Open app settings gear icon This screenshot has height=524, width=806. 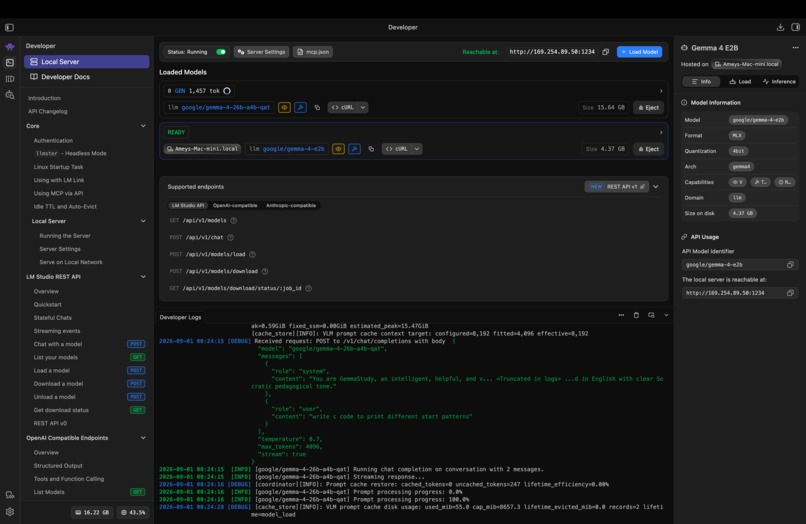[x=10, y=512]
